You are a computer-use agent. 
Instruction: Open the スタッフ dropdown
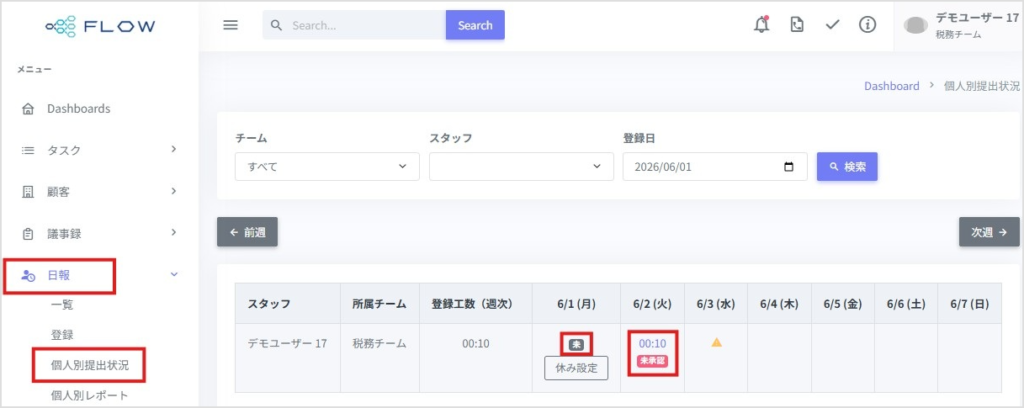tap(521, 166)
